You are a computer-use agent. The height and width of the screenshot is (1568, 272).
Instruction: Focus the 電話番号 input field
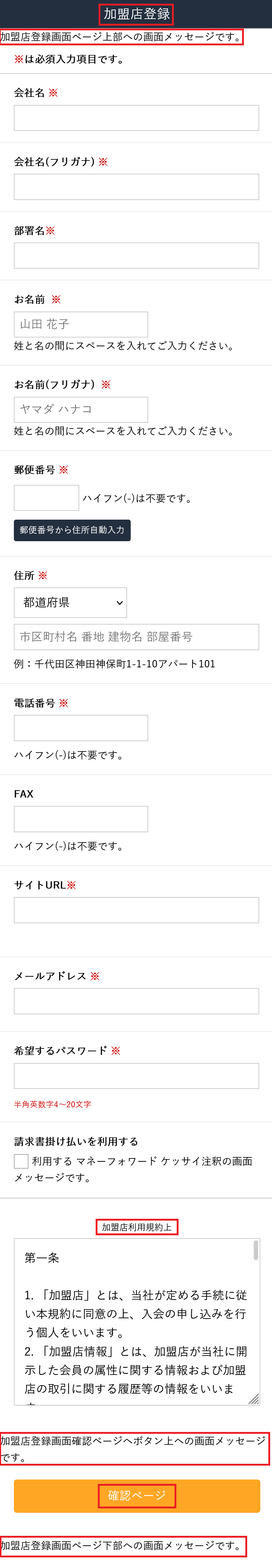[81, 728]
